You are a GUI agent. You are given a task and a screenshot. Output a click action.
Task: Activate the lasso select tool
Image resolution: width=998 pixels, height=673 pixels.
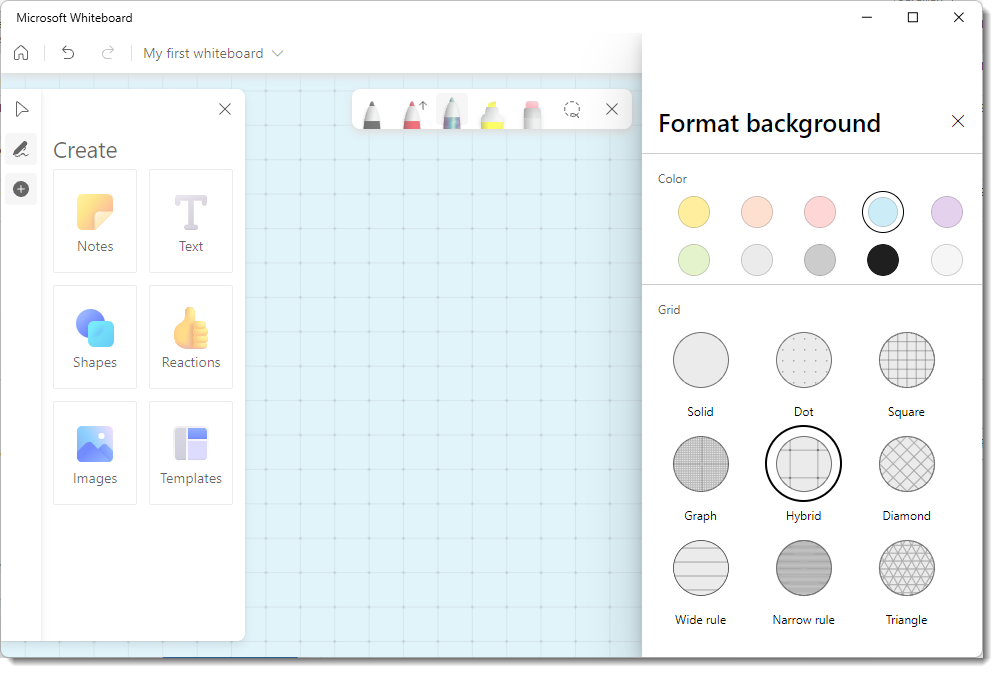pos(572,110)
